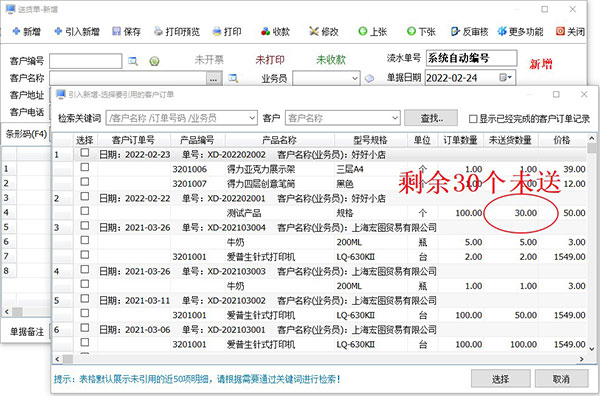Click the 产品编号 column header
The width and height of the screenshot is (600, 396).
(197, 140)
